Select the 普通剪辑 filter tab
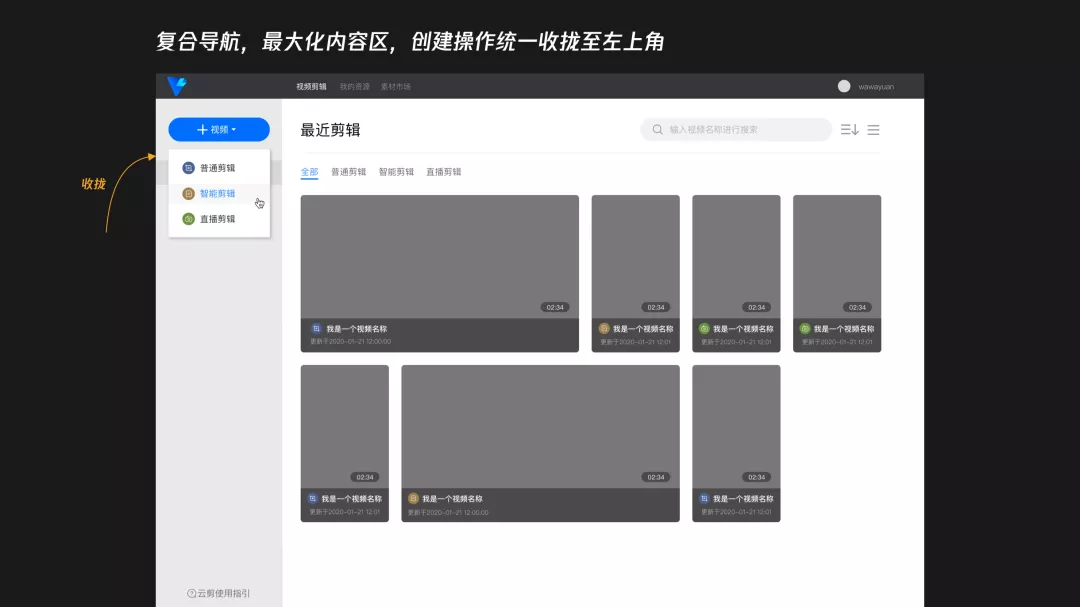This screenshot has height=607, width=1080. tap(349, 172)
